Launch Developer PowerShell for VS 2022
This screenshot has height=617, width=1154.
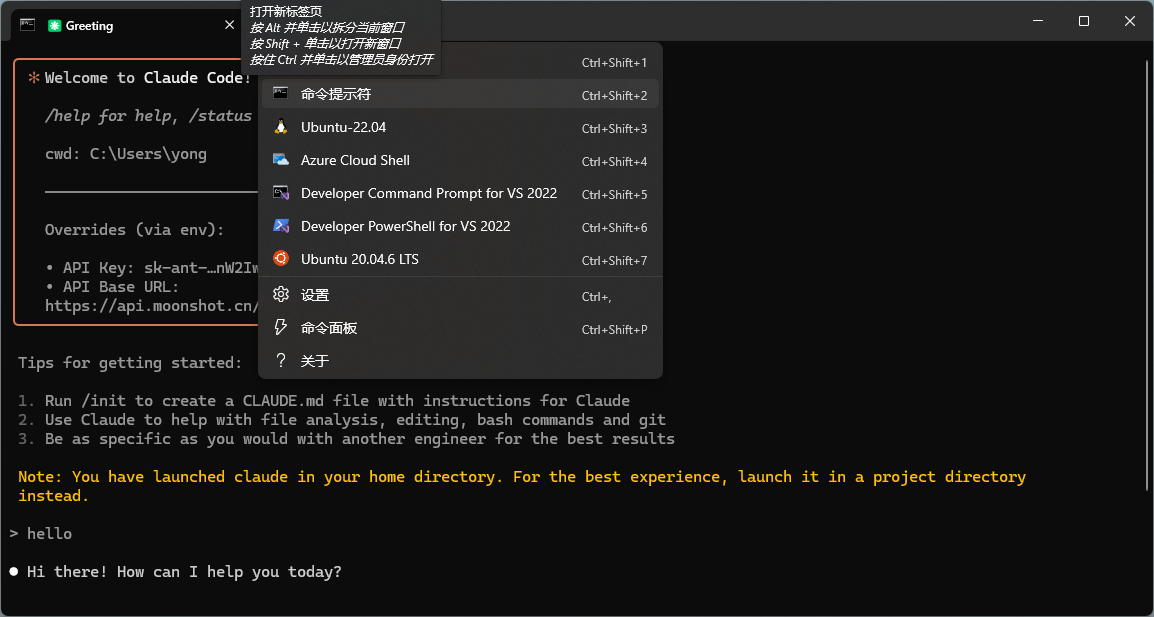[461, 226]
